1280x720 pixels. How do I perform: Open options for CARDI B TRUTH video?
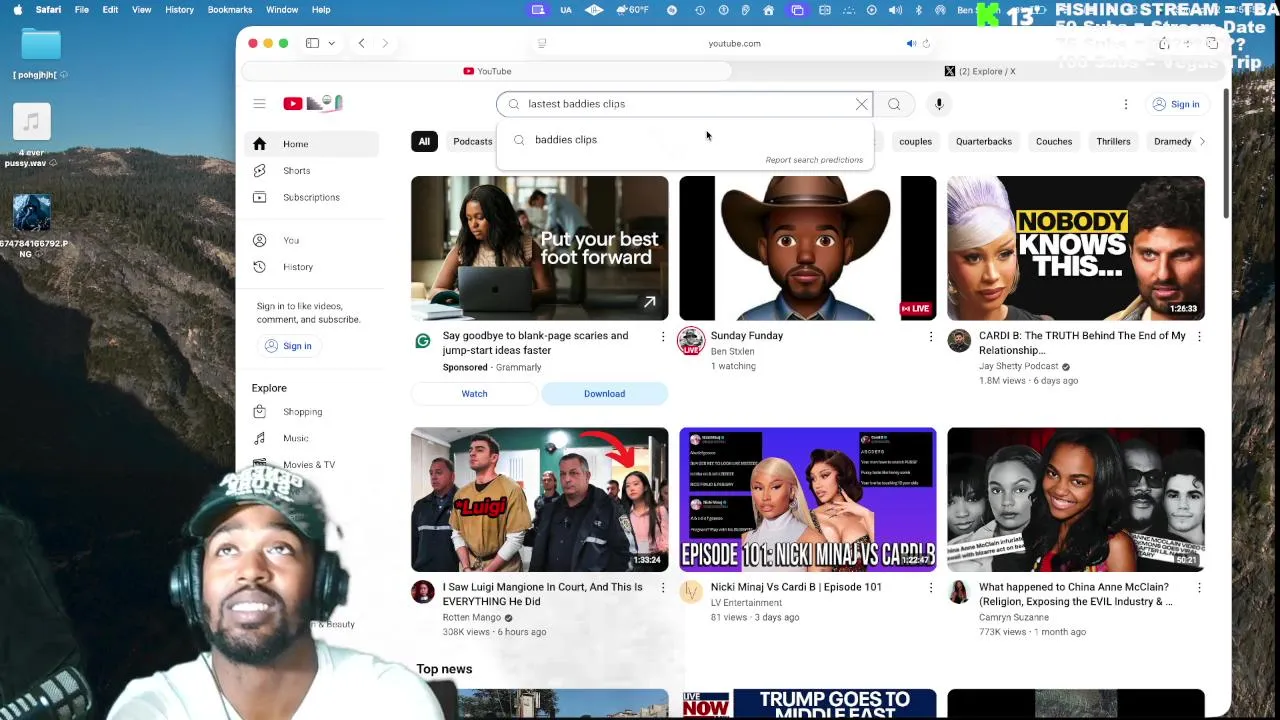(1199, 337)
